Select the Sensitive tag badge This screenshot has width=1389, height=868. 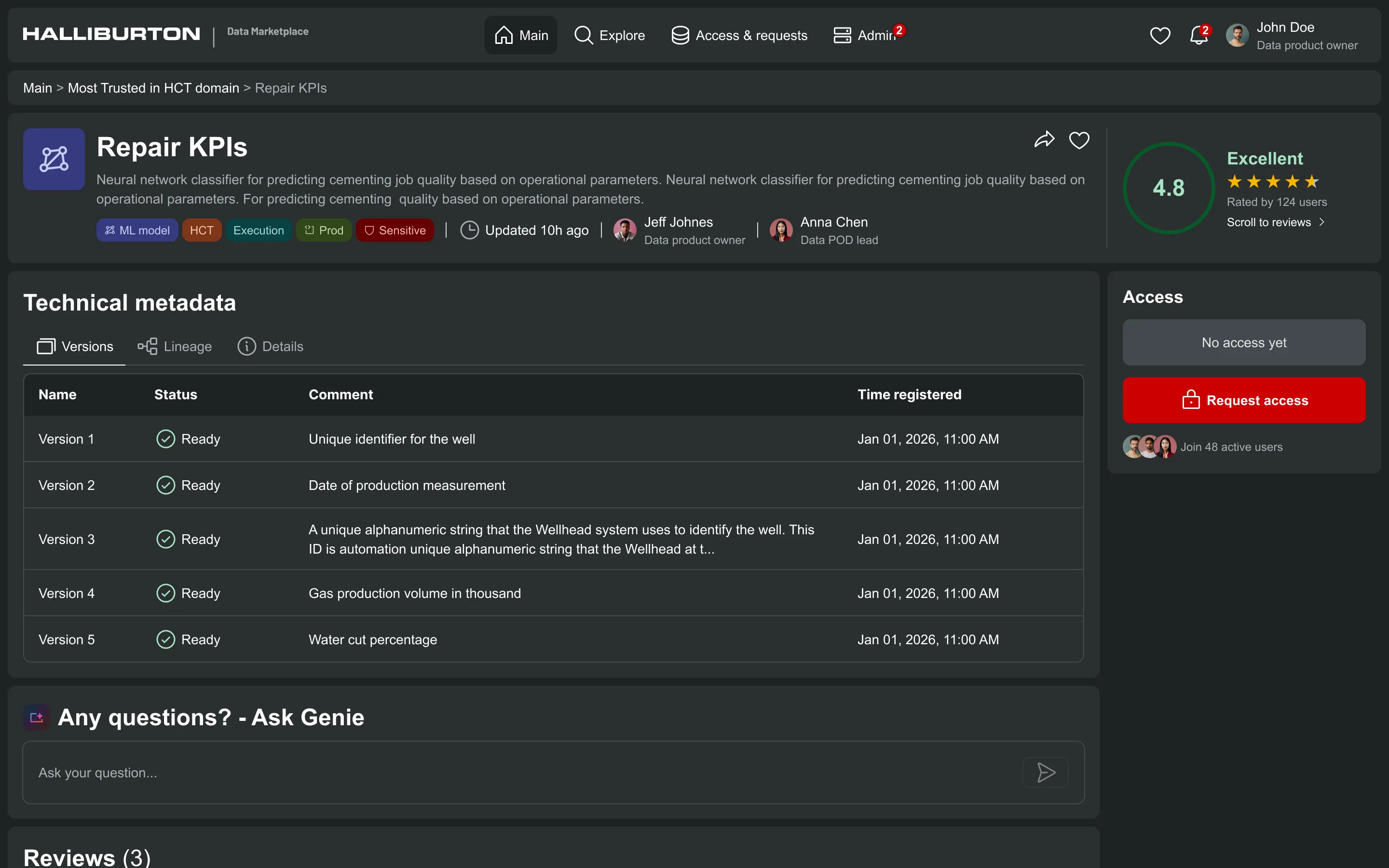[395, 230]
